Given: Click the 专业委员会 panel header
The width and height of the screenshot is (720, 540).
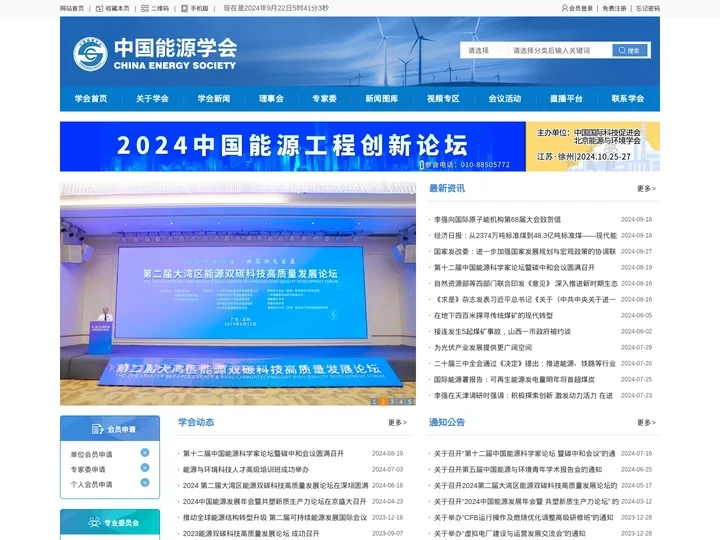Looking at the screenshot, I should coord(110,522).
